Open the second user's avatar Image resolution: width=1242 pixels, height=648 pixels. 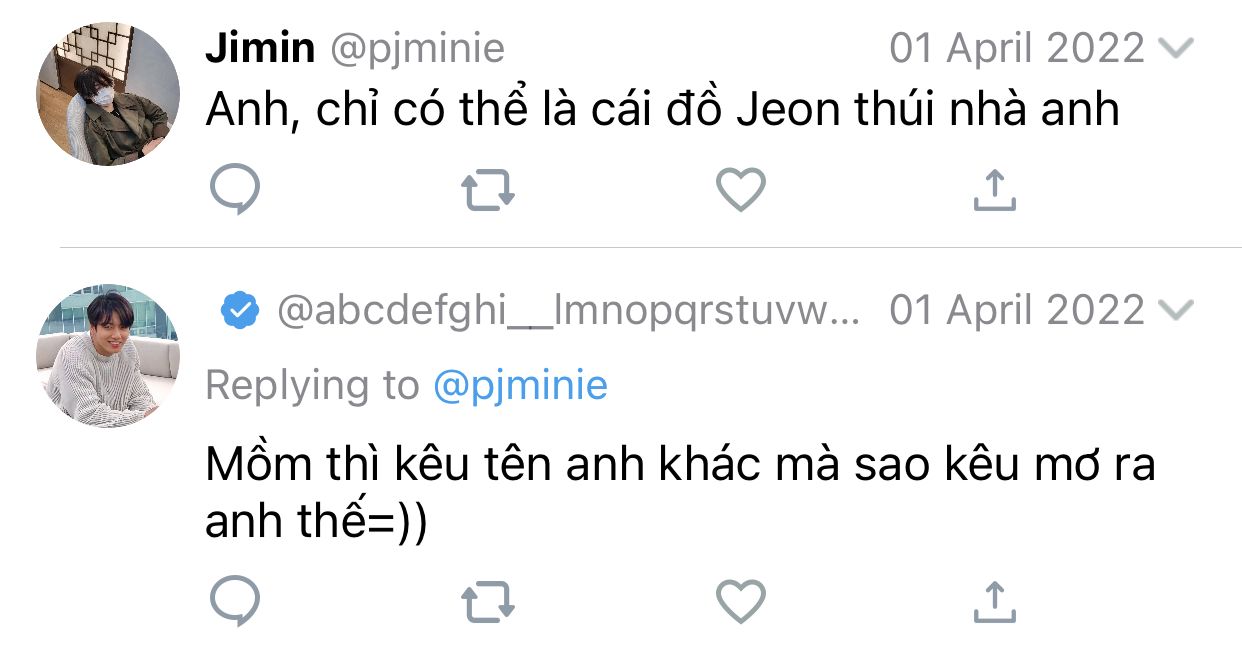(x=108, y=356)
